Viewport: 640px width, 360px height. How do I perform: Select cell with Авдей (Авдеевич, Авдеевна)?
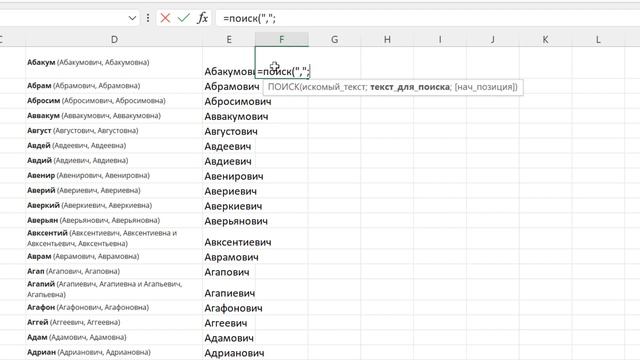point(114,146)
